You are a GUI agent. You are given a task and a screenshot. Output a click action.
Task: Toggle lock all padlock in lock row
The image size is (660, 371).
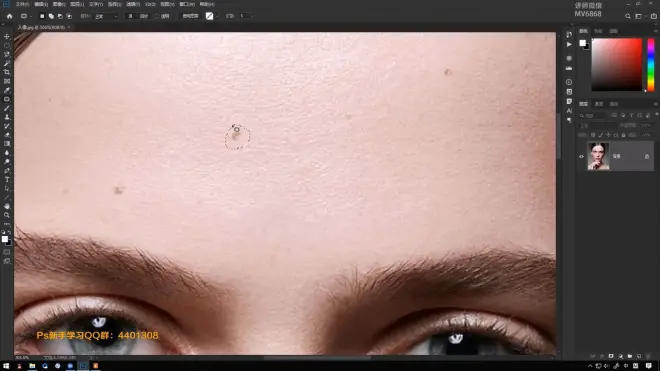click(623, 135)
